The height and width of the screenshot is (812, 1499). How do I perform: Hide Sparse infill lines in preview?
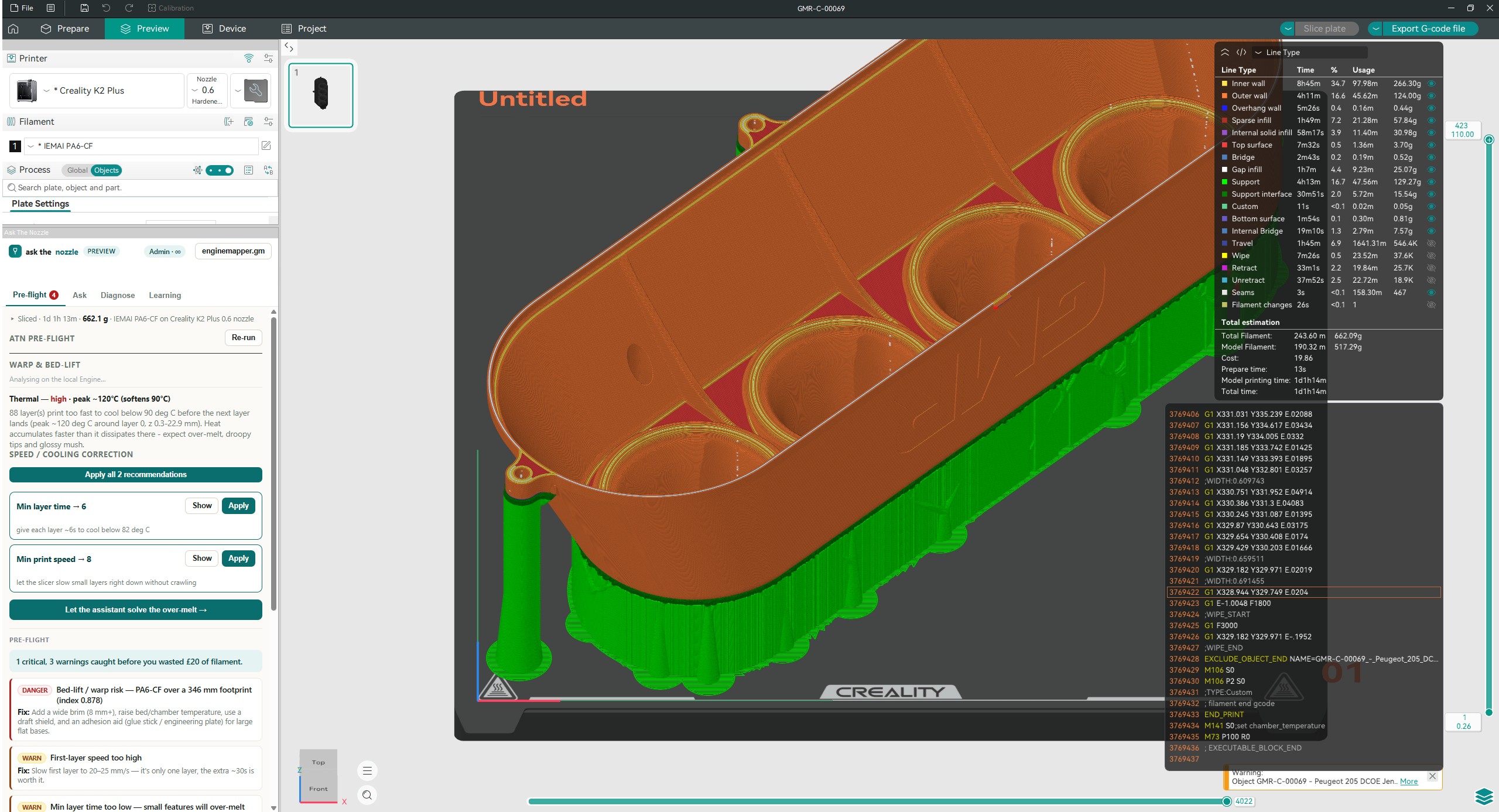point(1431,121)
